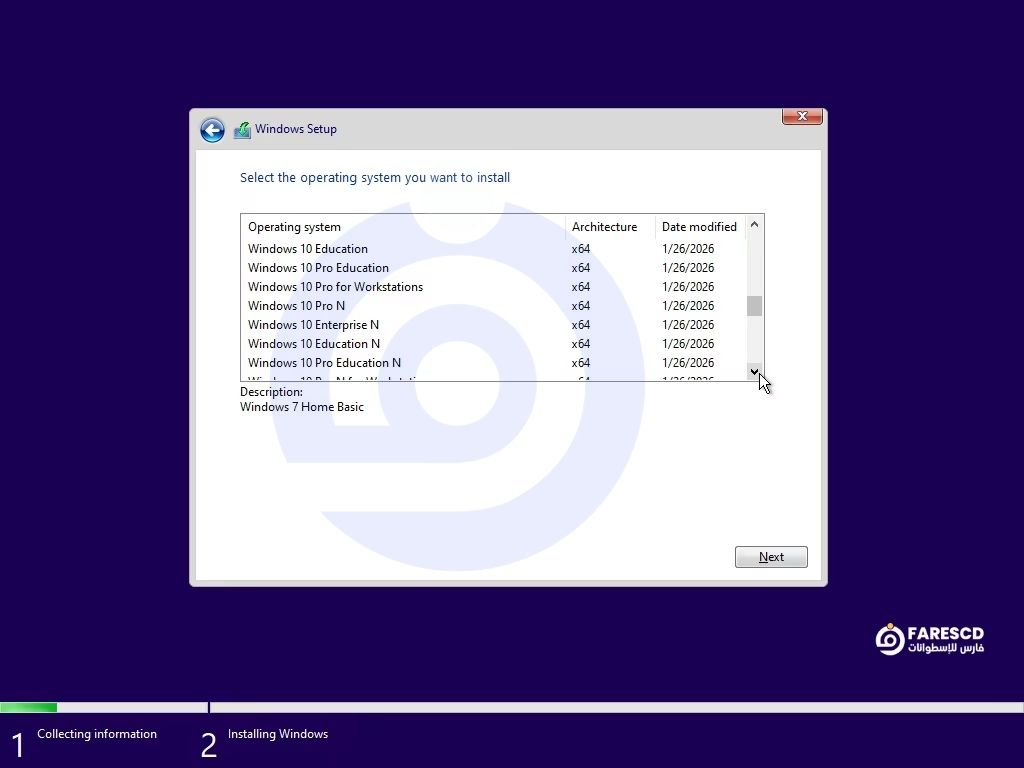Pick Windows 10 Enterprise N
Viewport: 1024px width, 768px height.
pos(313,325)
